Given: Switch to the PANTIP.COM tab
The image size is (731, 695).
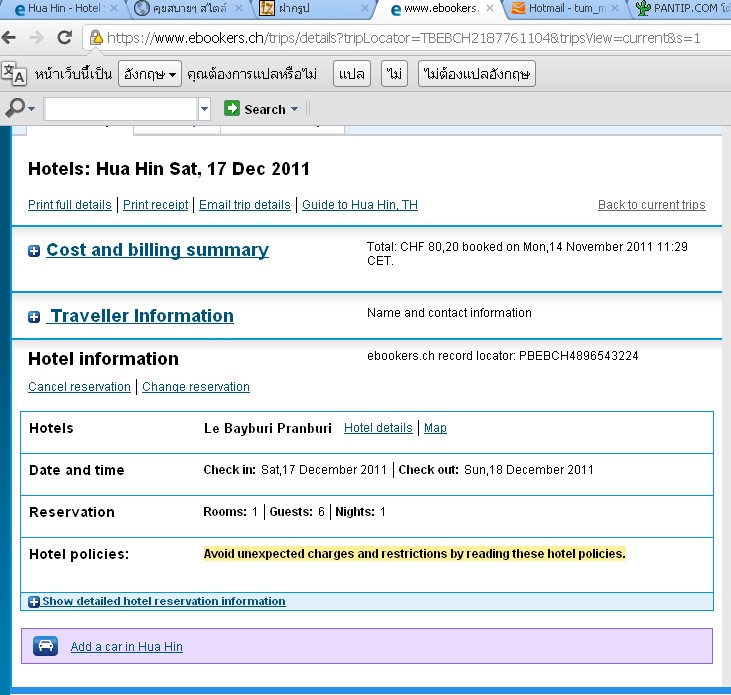Looking at the screenshot, I should tap(682, 8).
